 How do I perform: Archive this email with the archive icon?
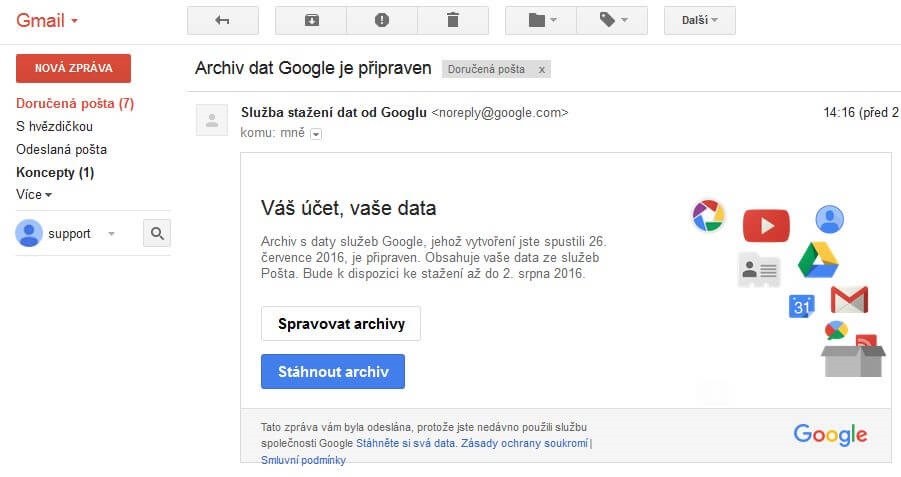tap(310, 20)
